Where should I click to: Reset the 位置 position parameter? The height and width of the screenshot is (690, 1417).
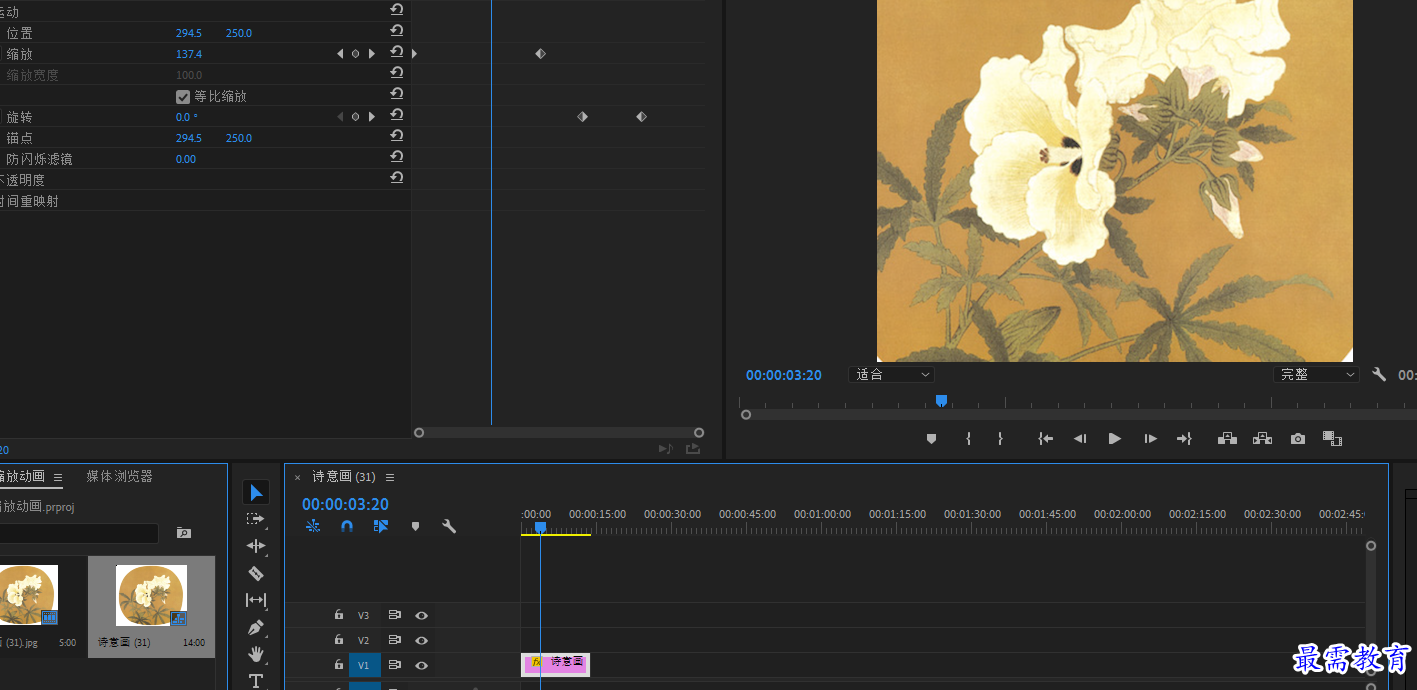click(x=397, y=32)
